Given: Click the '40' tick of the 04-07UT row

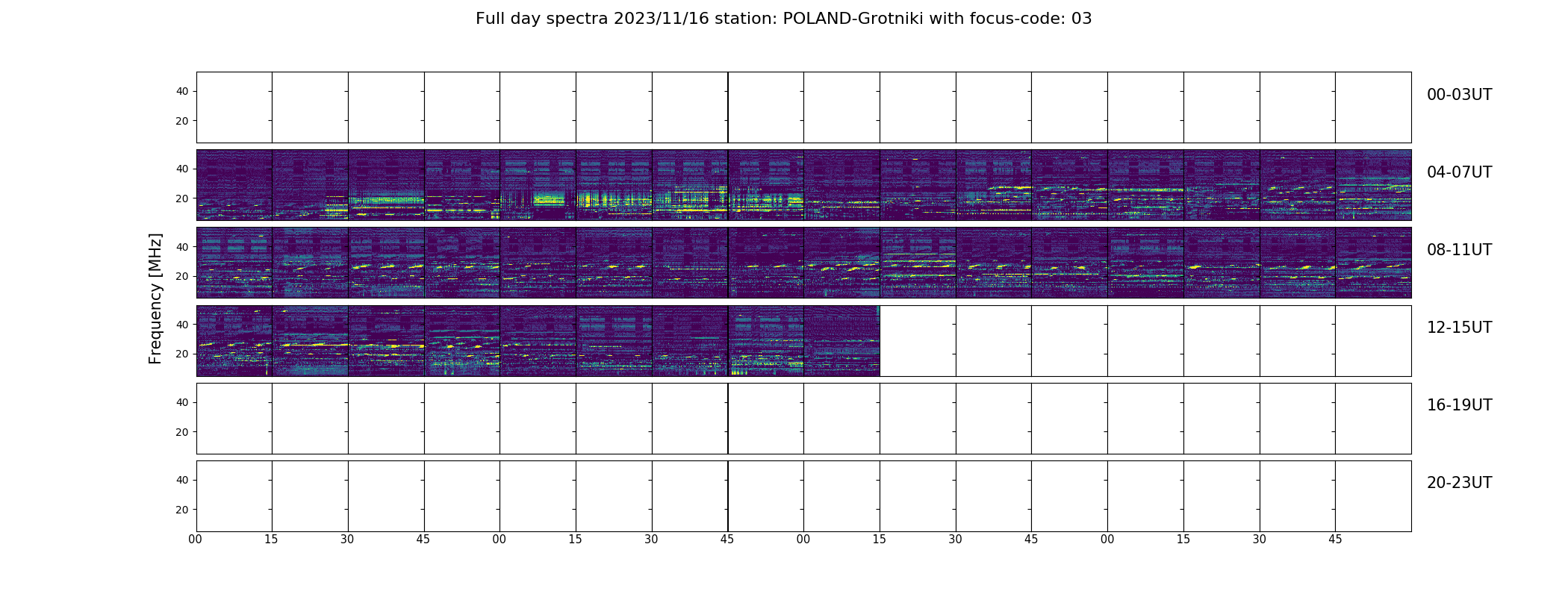Looking at the screenshot, I should pos(181,169).
